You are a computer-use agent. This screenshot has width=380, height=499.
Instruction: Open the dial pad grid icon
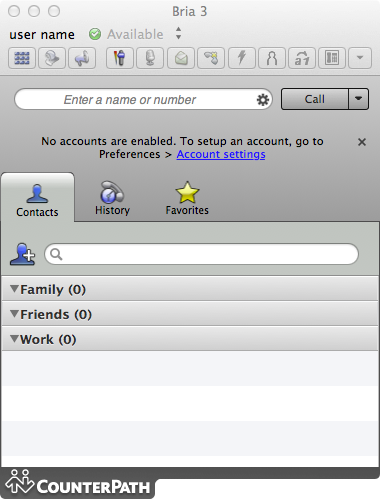(22, 58)
